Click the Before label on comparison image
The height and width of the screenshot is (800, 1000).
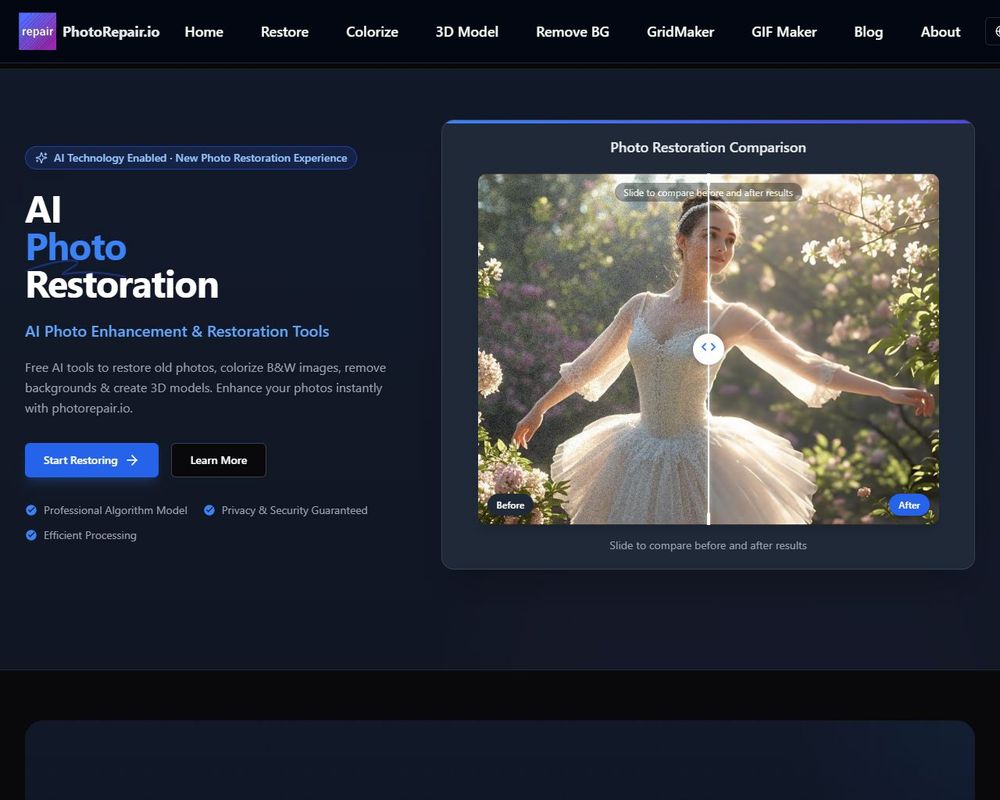(x=510, y=505)
